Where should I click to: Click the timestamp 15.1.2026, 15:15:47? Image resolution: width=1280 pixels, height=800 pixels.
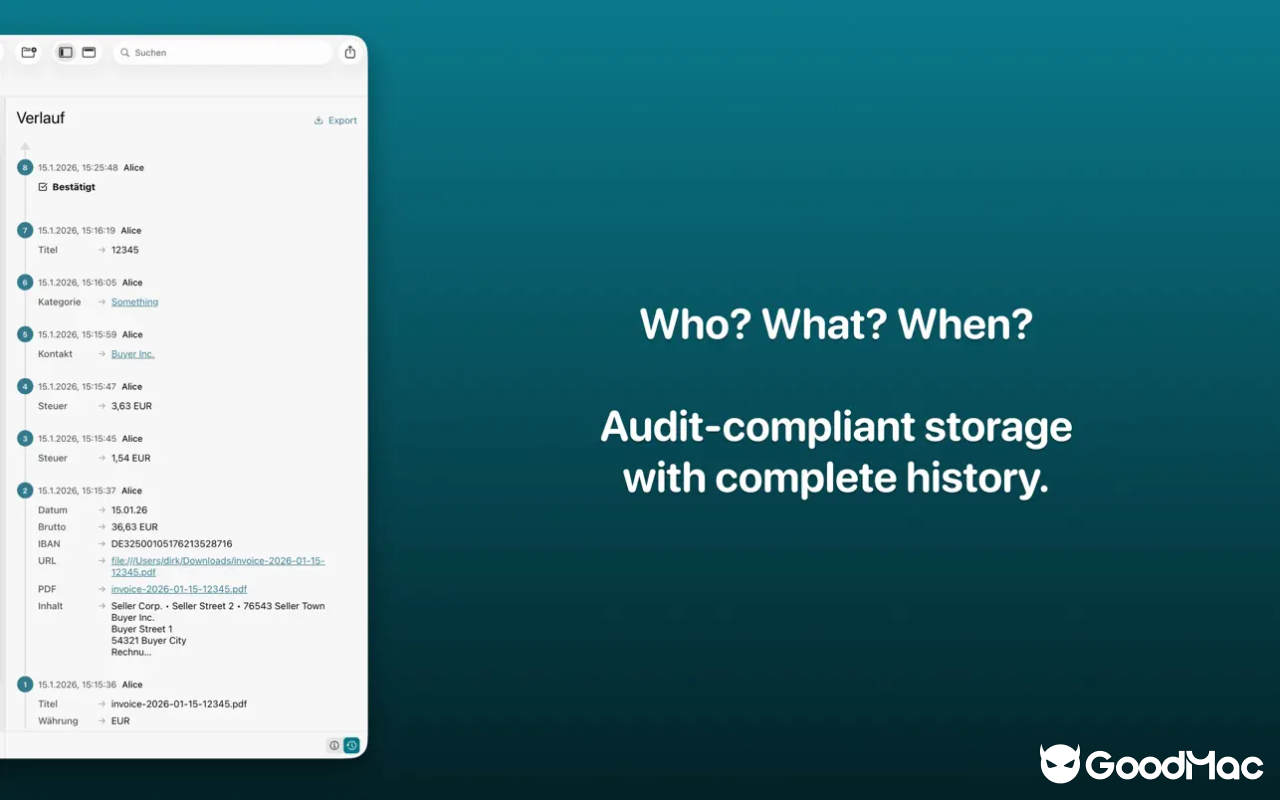pos(77,387)
